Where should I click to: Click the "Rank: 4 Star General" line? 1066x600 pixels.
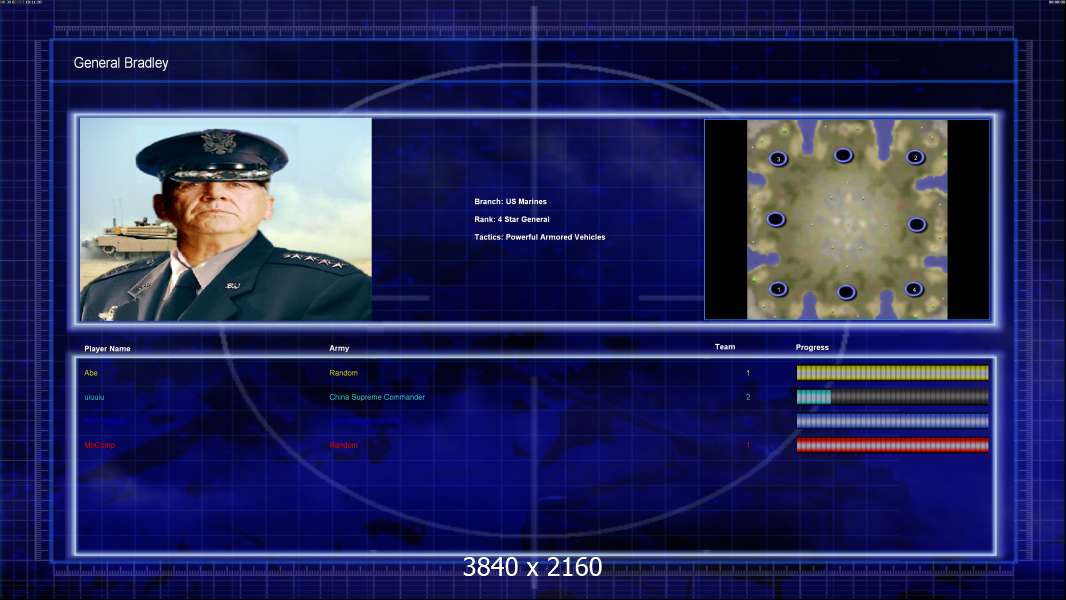pyautogui.click(x=512, y=219)
